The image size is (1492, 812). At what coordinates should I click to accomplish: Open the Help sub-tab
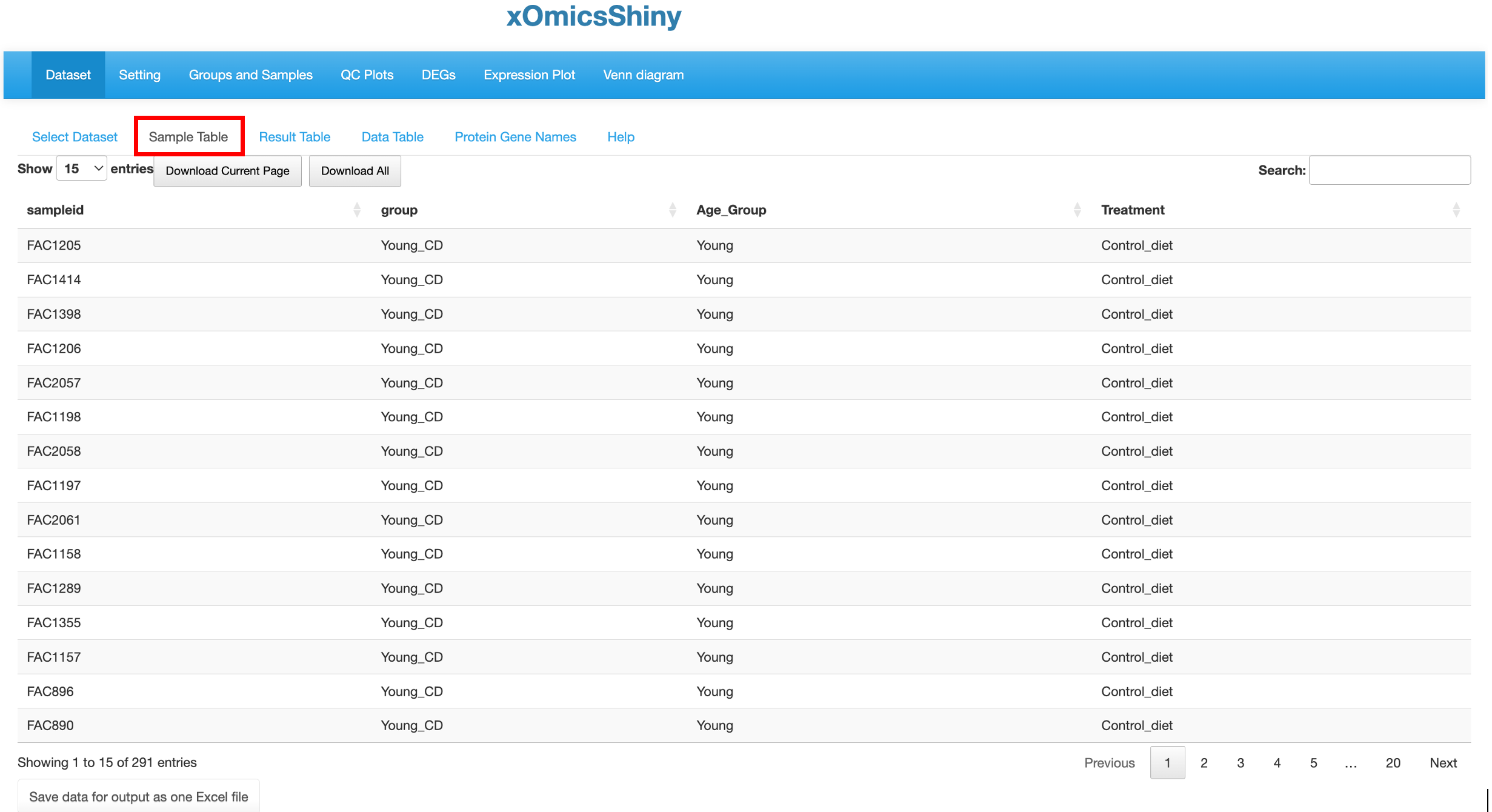click(621, 137)
